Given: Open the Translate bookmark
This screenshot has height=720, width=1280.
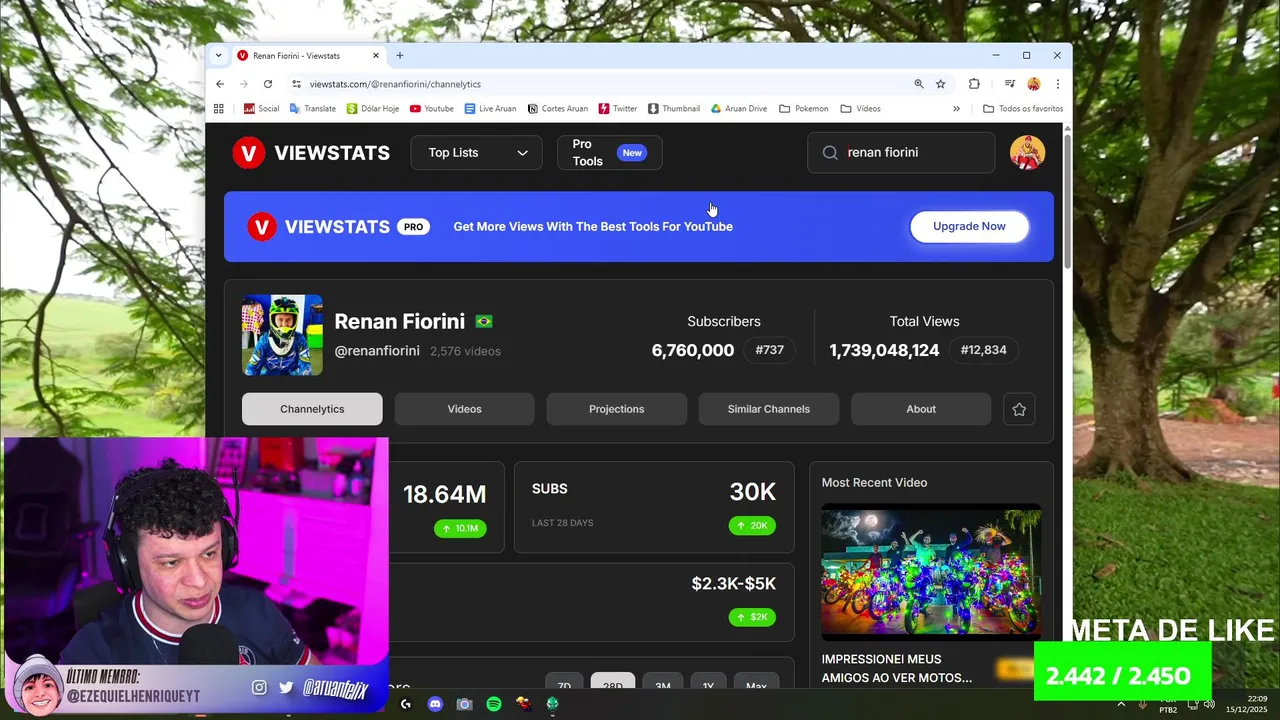Looking at the screenshot, I should click(313, 108).
